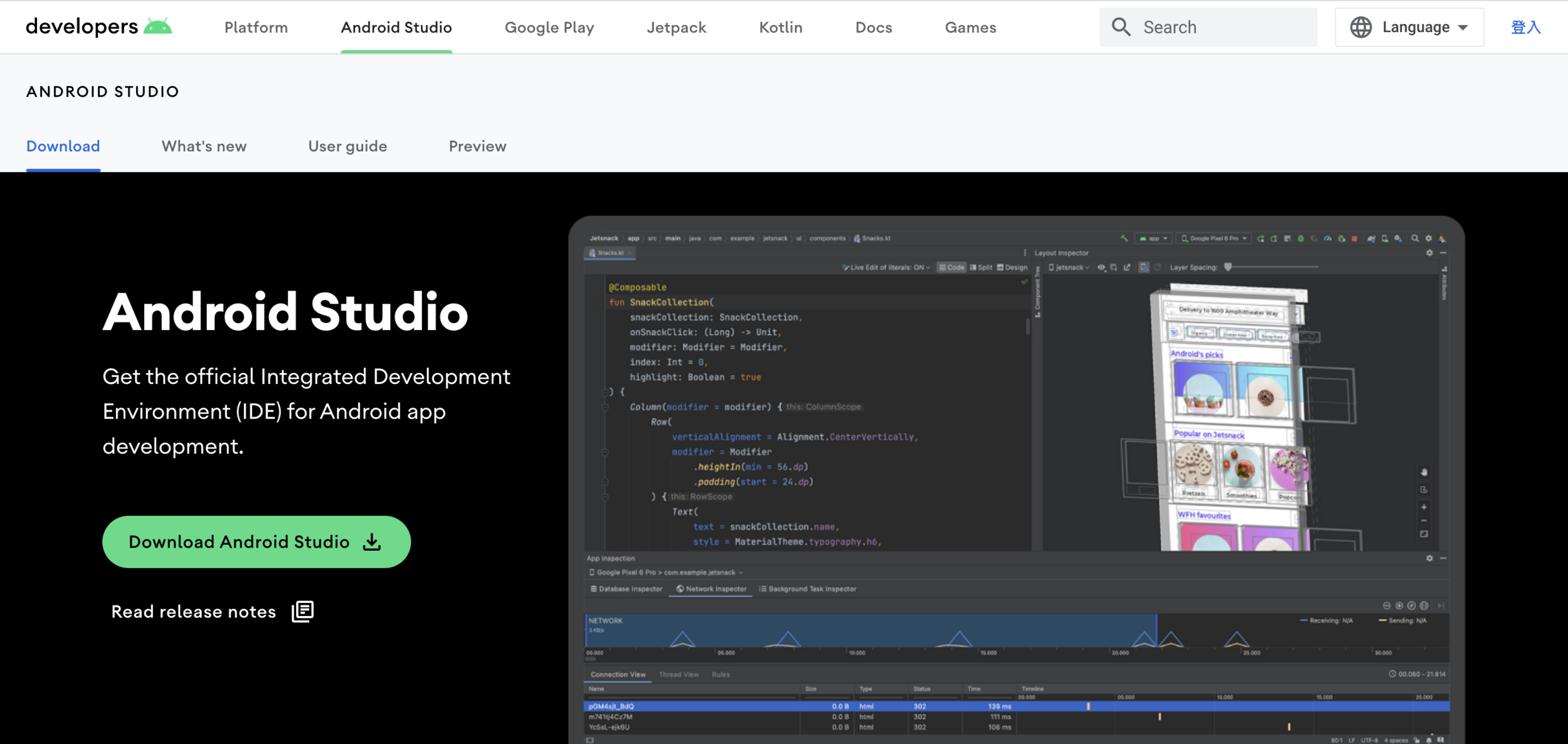Expand the Google Pixel 6 Pro device dropdown
The height and width of the screenshot is (744, 1568).
pyautogui.click(x=1215, y=238)
